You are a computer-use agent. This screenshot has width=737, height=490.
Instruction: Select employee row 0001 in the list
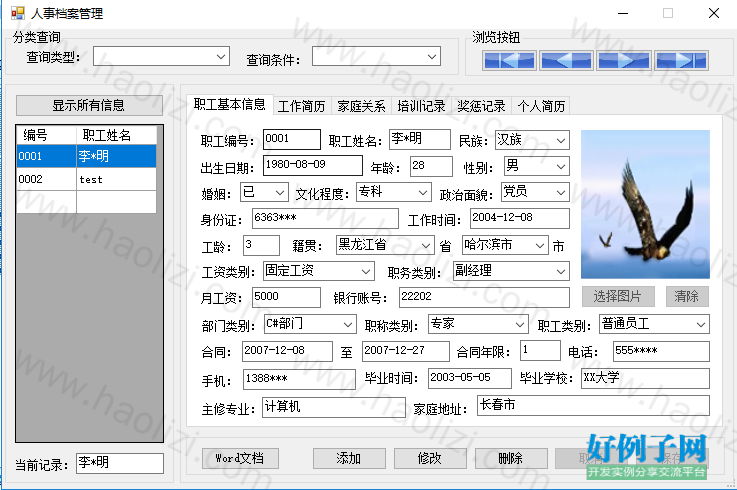86,156
